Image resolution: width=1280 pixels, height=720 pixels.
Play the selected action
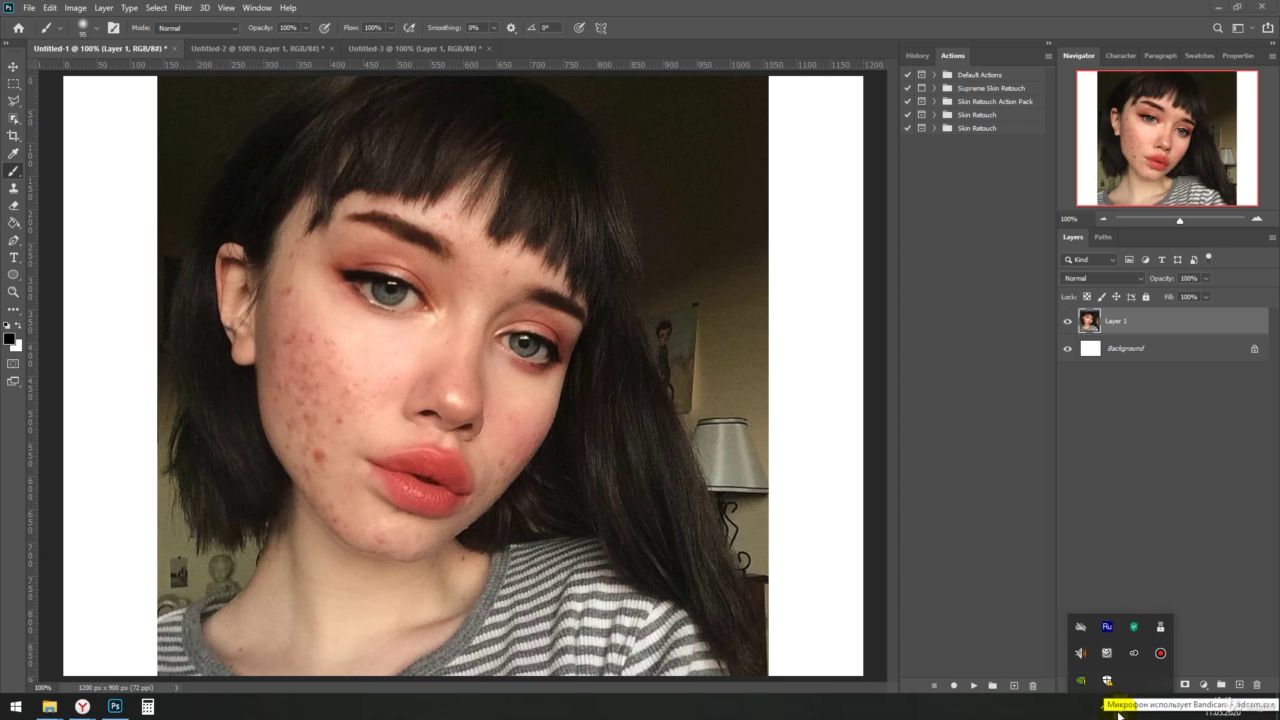pos(973,686)
